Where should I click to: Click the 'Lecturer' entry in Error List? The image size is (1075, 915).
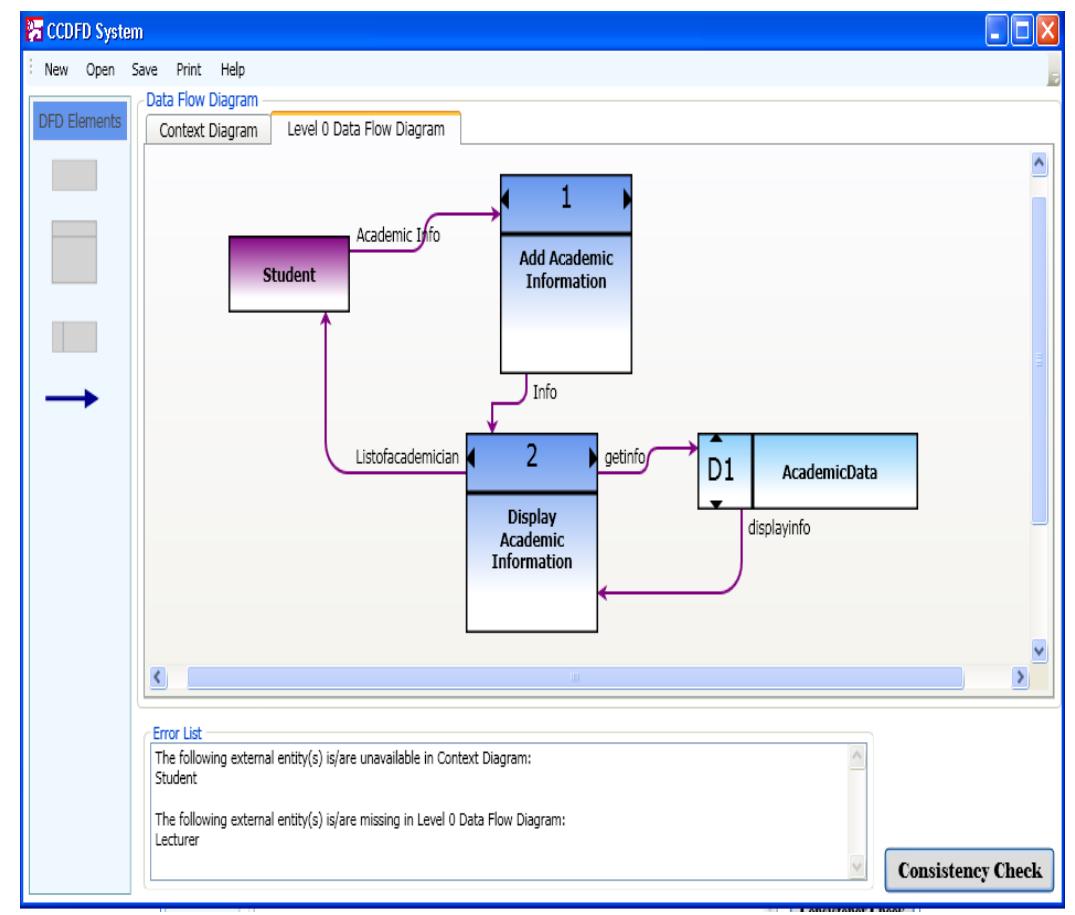[x=177, y=840]
